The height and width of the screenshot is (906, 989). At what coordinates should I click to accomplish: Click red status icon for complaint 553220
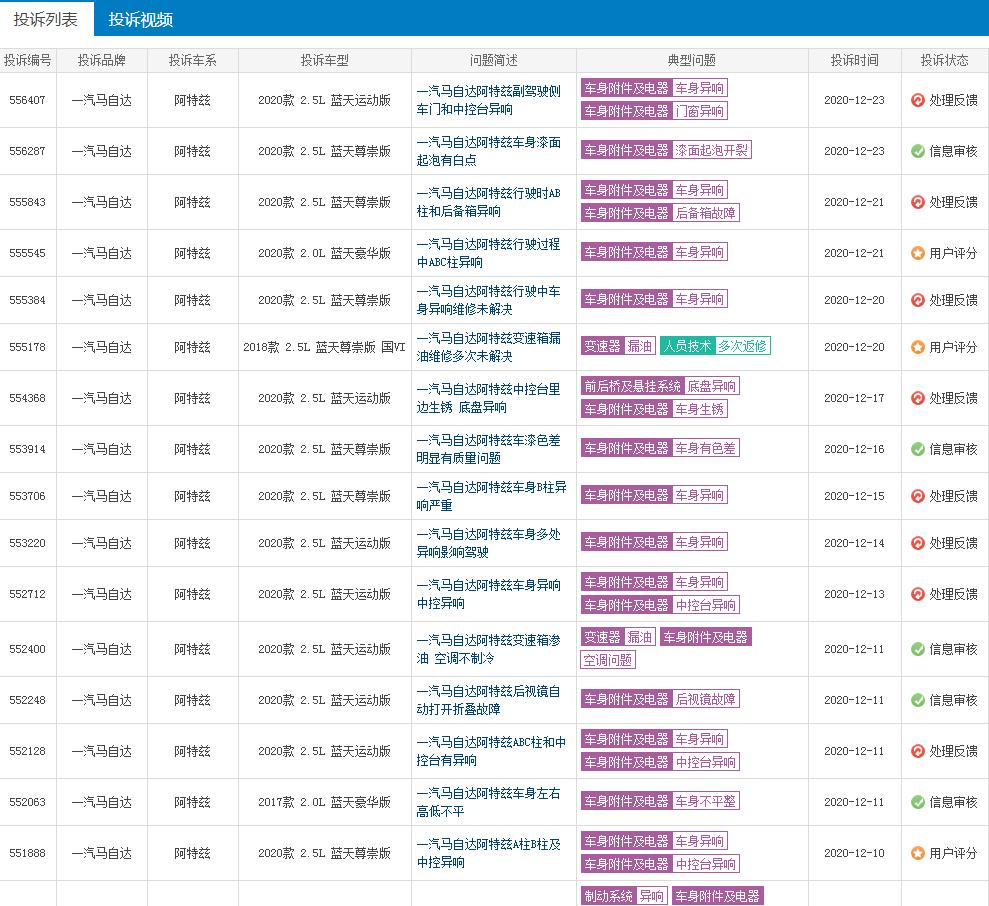coord(917,543)
